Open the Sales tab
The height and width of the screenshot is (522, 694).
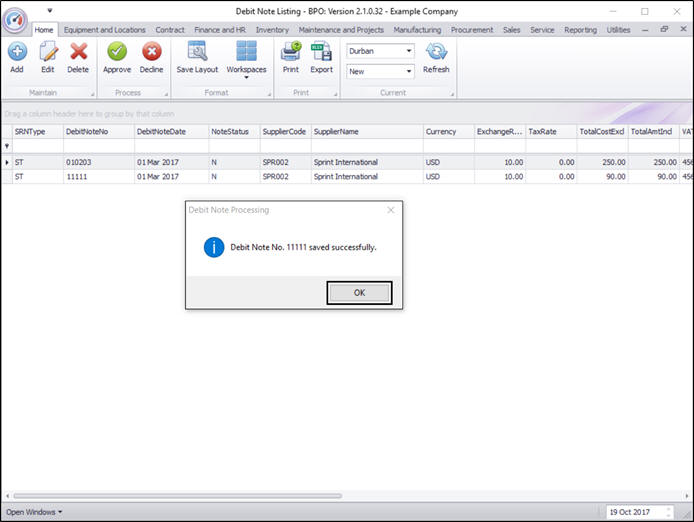(x=512, y=30)
